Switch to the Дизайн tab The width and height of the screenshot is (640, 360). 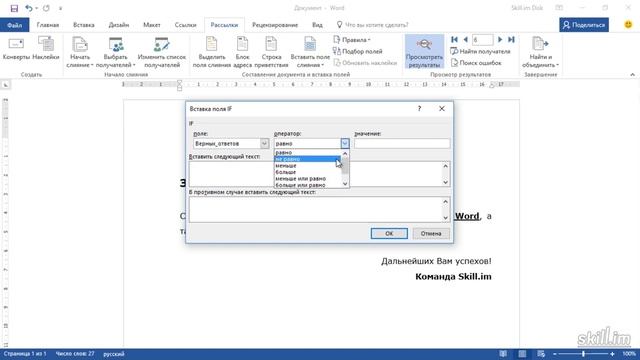(x=119, y=25)
